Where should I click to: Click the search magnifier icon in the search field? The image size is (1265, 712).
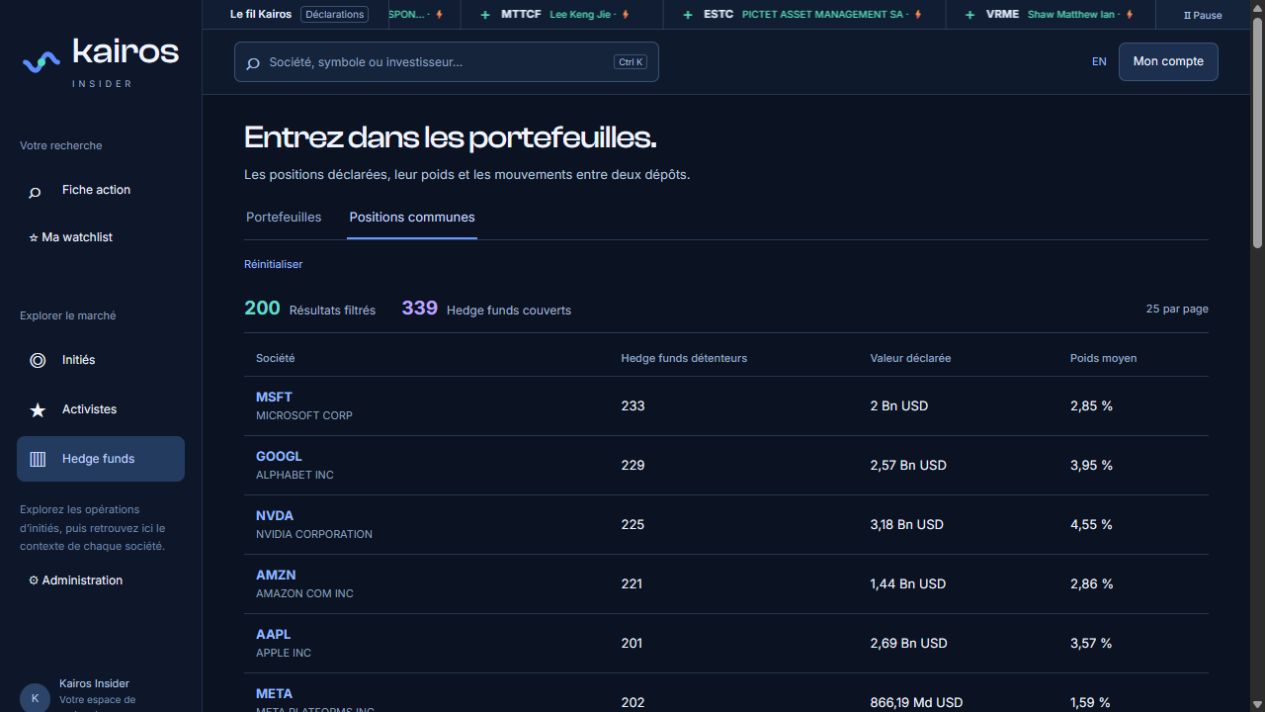(253, 63)
